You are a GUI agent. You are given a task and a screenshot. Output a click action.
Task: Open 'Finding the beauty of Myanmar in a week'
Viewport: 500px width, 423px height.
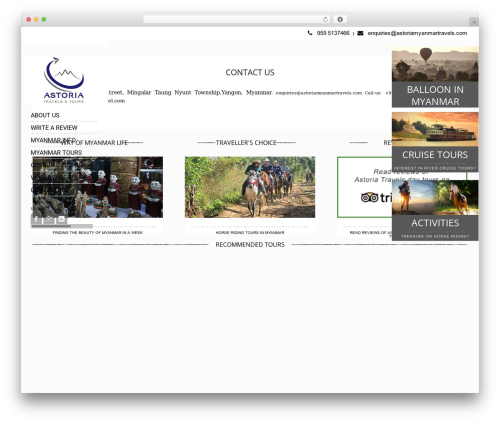click(x=98, y=233)
